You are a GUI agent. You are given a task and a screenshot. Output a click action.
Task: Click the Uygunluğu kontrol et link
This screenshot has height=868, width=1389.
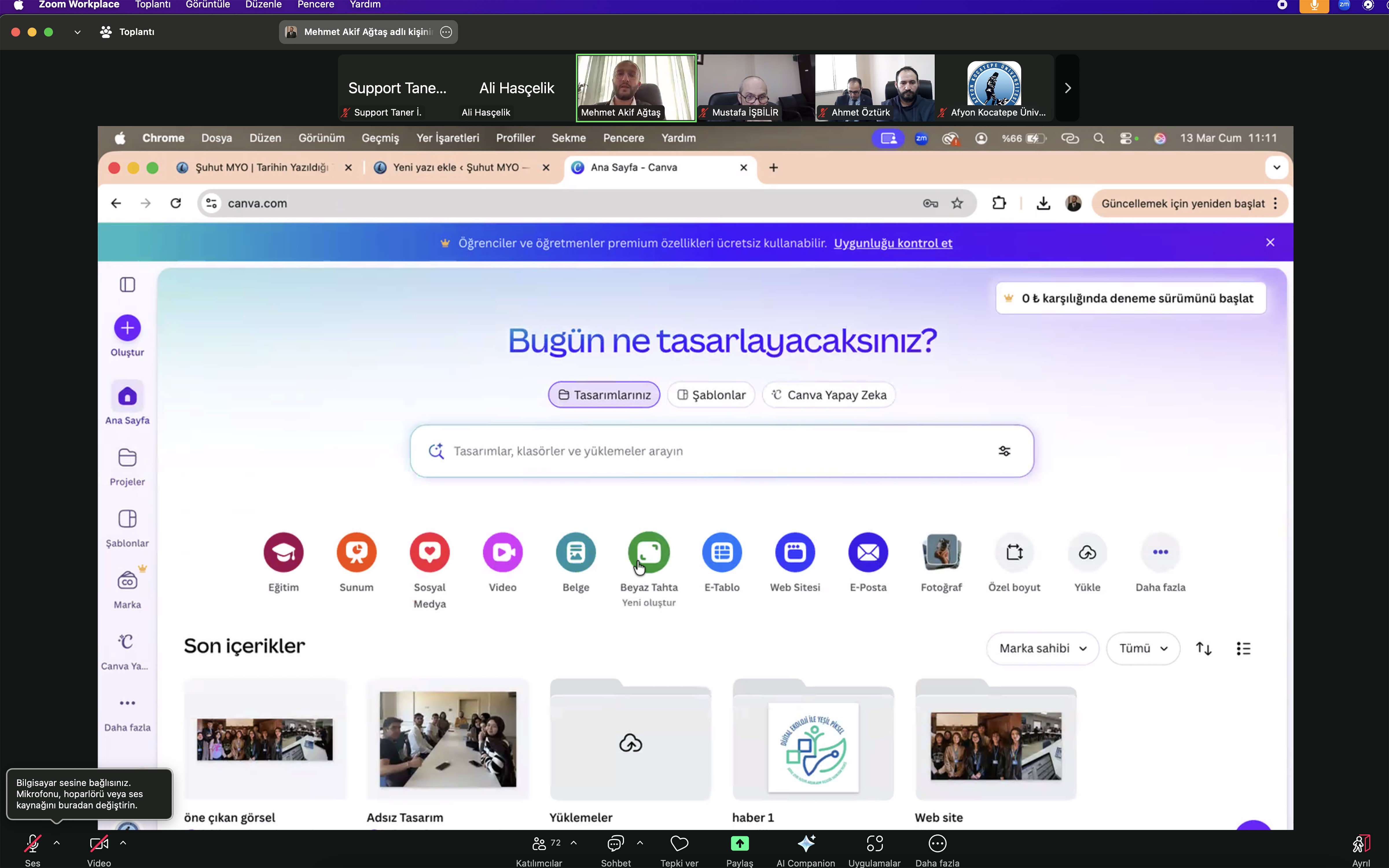(893, 243)
